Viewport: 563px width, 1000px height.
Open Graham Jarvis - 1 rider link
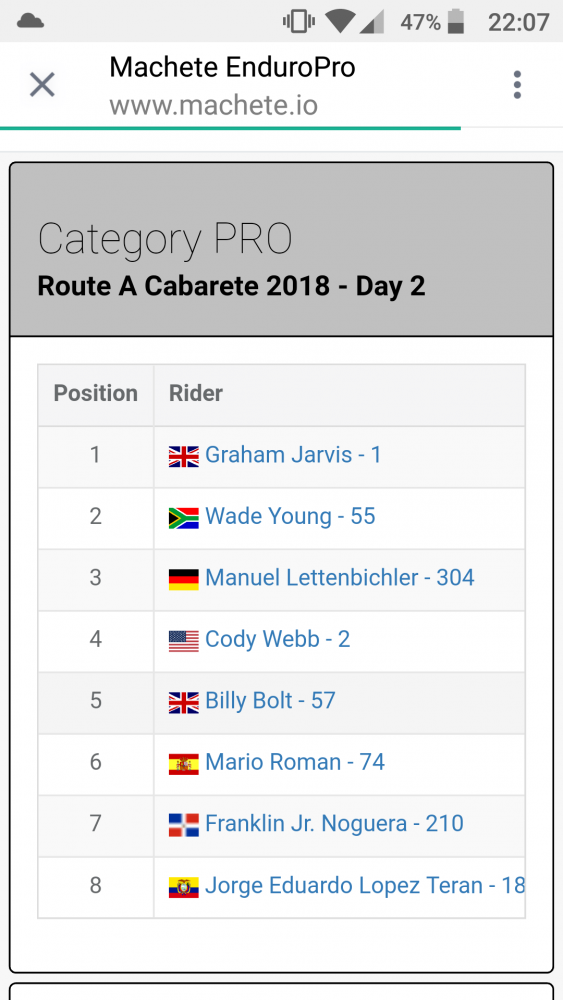pyautogui.click(x=293, y=455)
